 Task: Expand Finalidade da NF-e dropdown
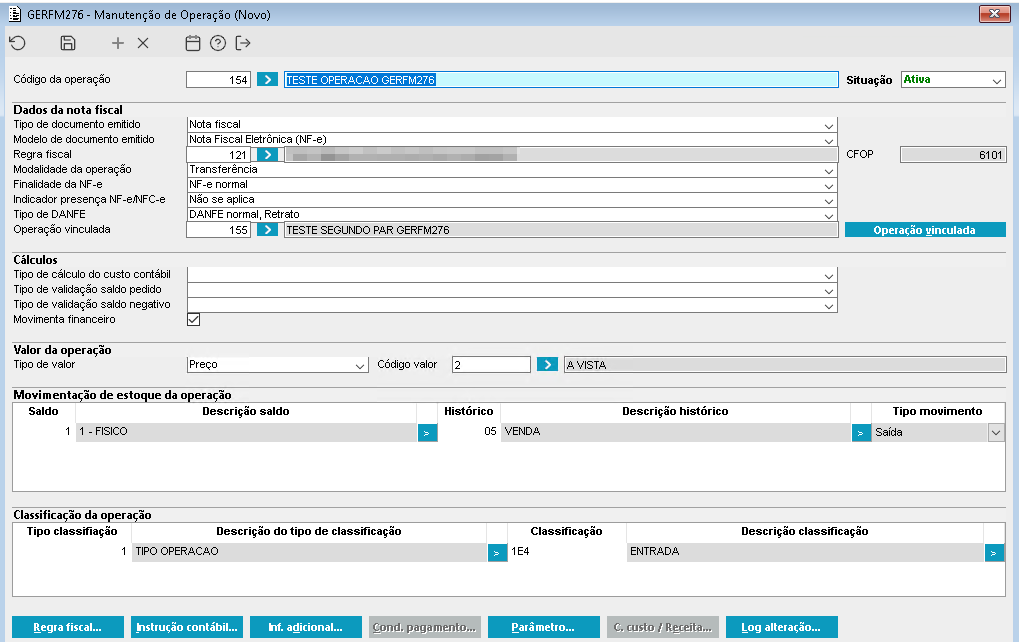[x=829, y=185]
